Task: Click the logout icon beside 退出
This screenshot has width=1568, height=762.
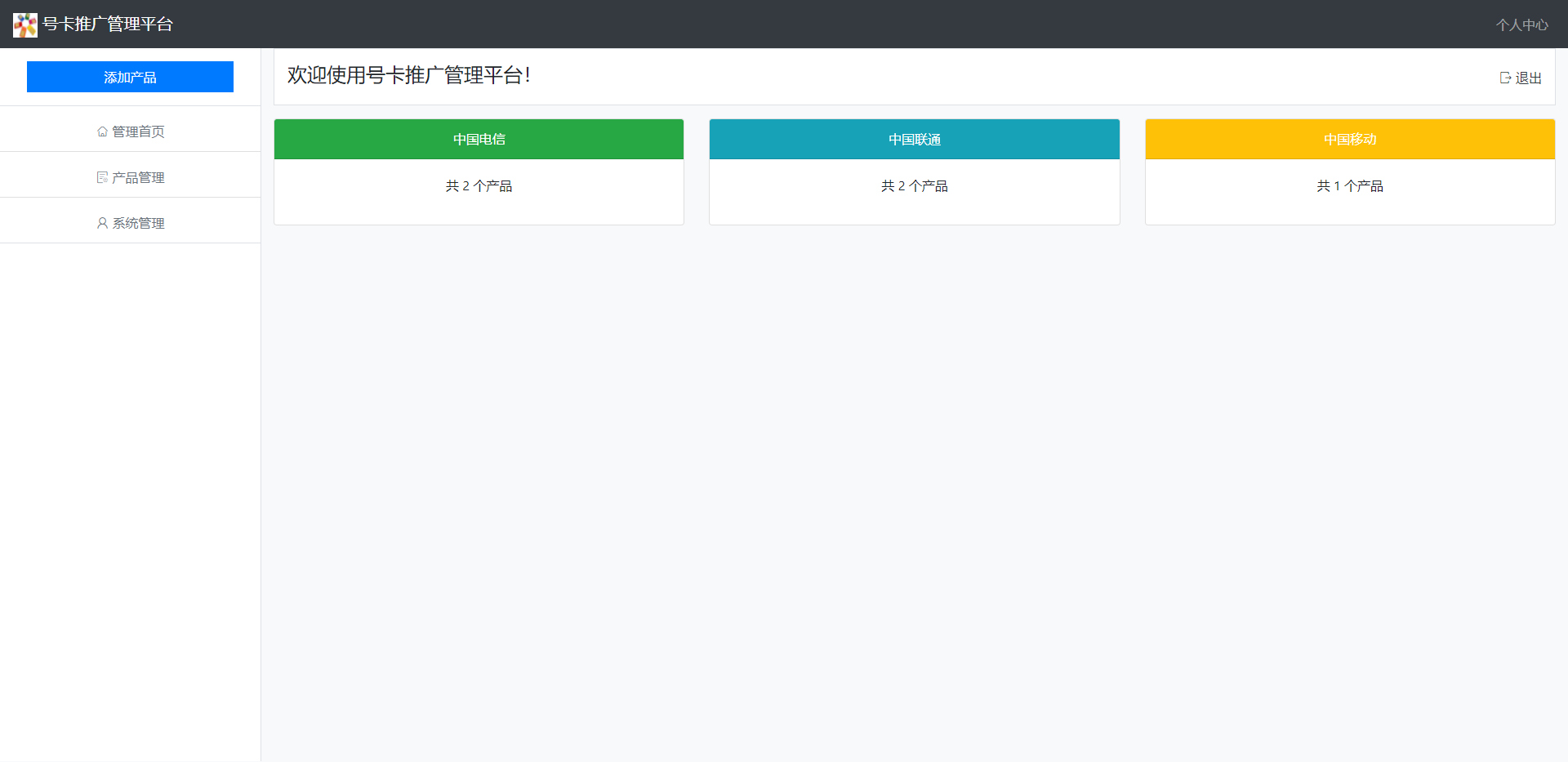Action: tap(1505, 78)
